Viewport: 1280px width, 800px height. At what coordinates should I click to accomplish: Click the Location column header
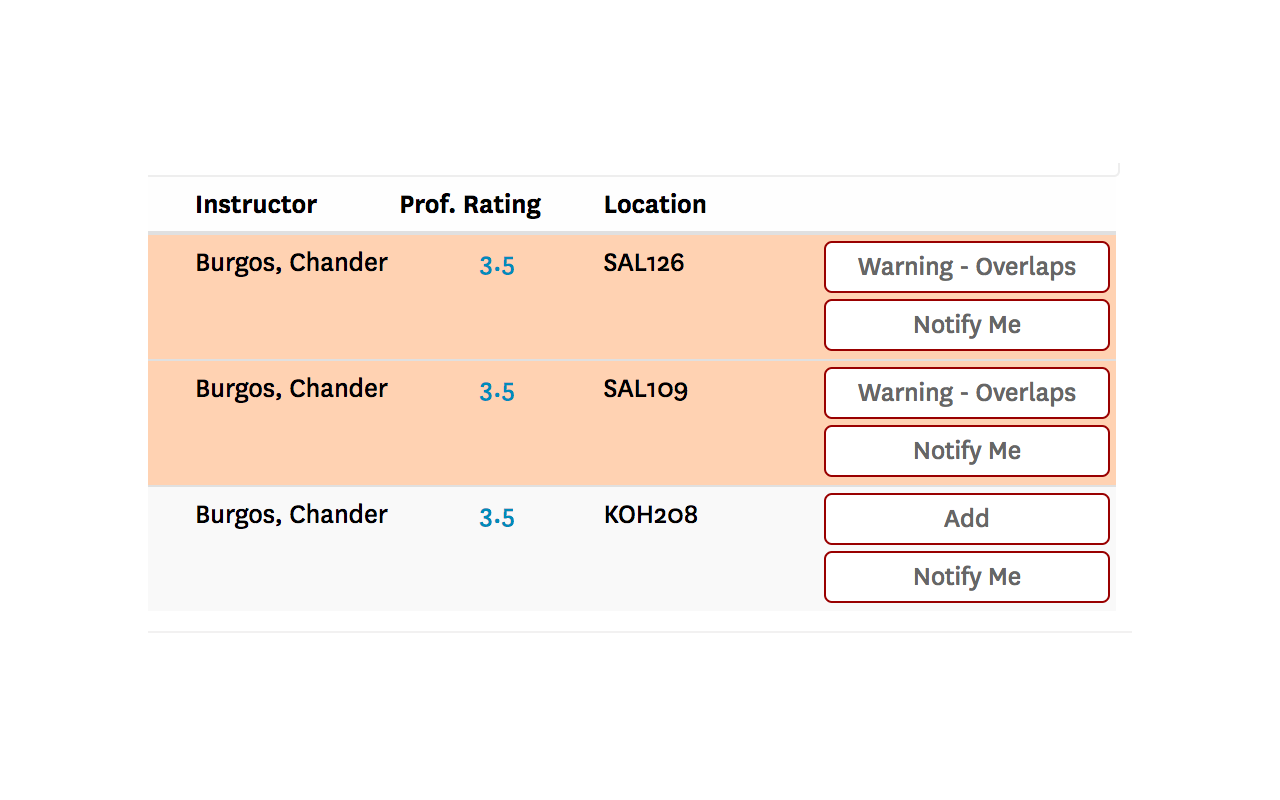tap(655, 204)
